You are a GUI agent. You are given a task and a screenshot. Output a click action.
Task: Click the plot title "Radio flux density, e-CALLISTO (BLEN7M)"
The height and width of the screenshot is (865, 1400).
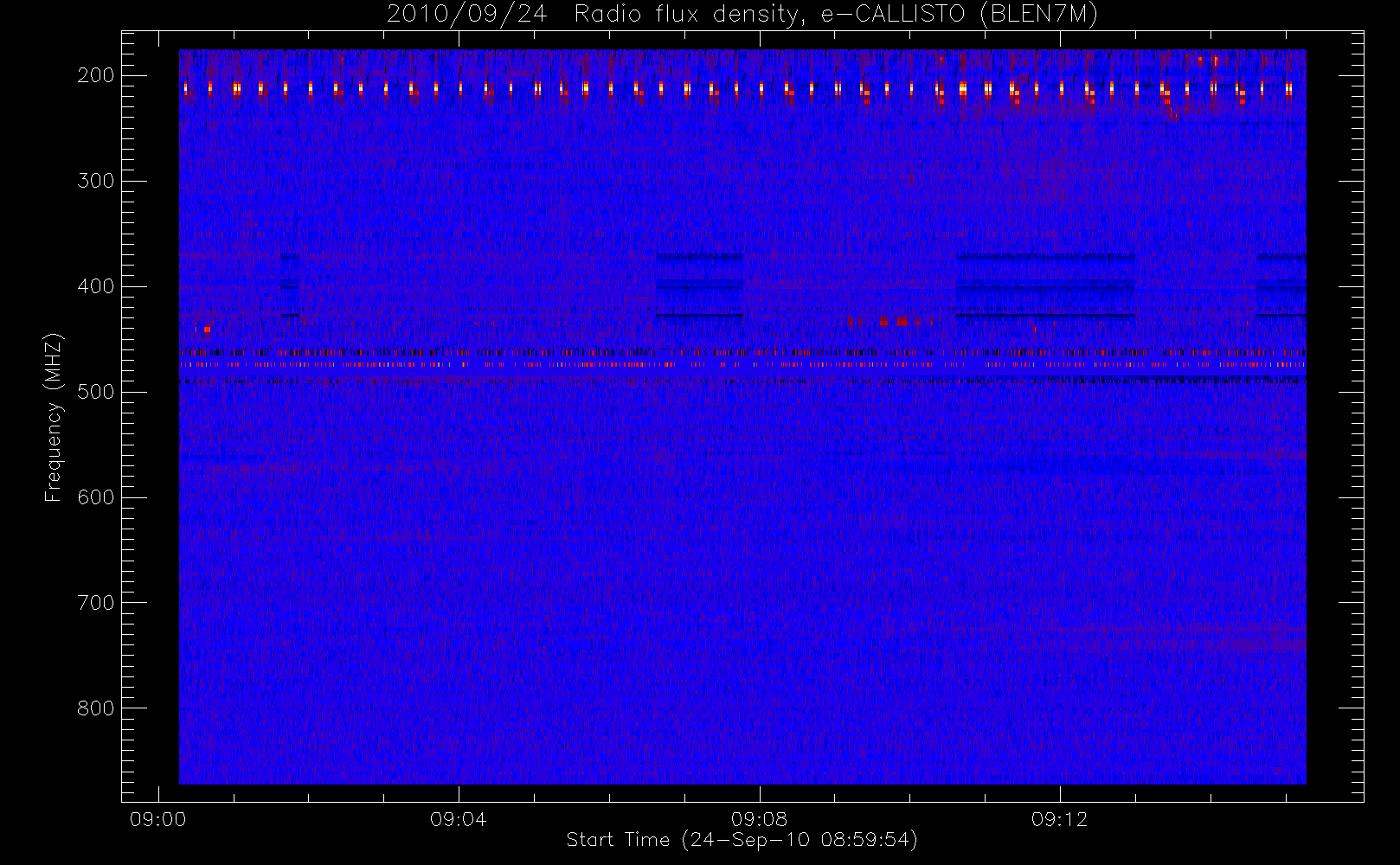click(836, 15)
